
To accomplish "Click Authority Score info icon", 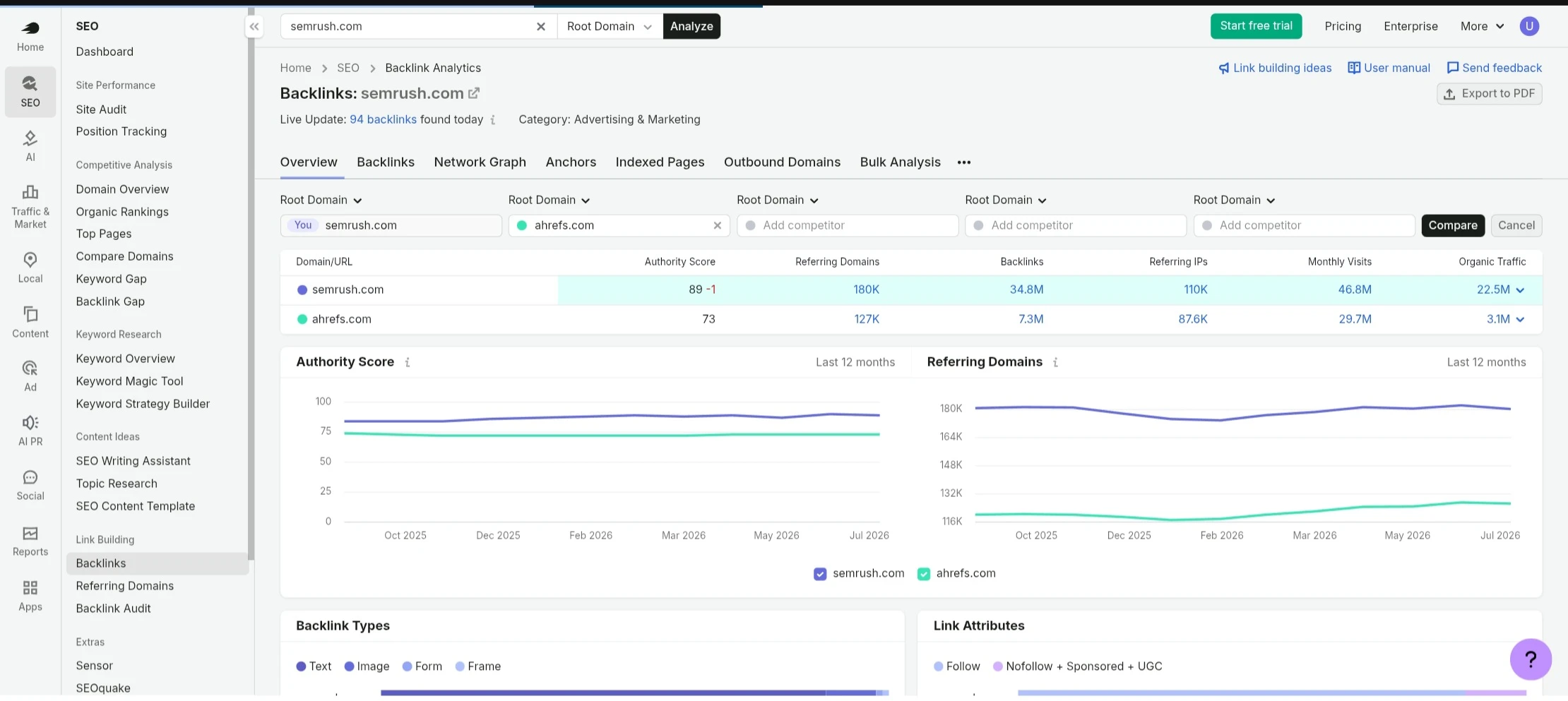I will coord(408,362).
